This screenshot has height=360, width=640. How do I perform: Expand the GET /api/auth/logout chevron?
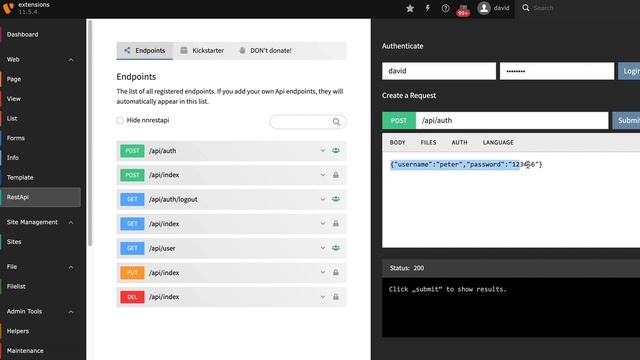coord(323,199)
